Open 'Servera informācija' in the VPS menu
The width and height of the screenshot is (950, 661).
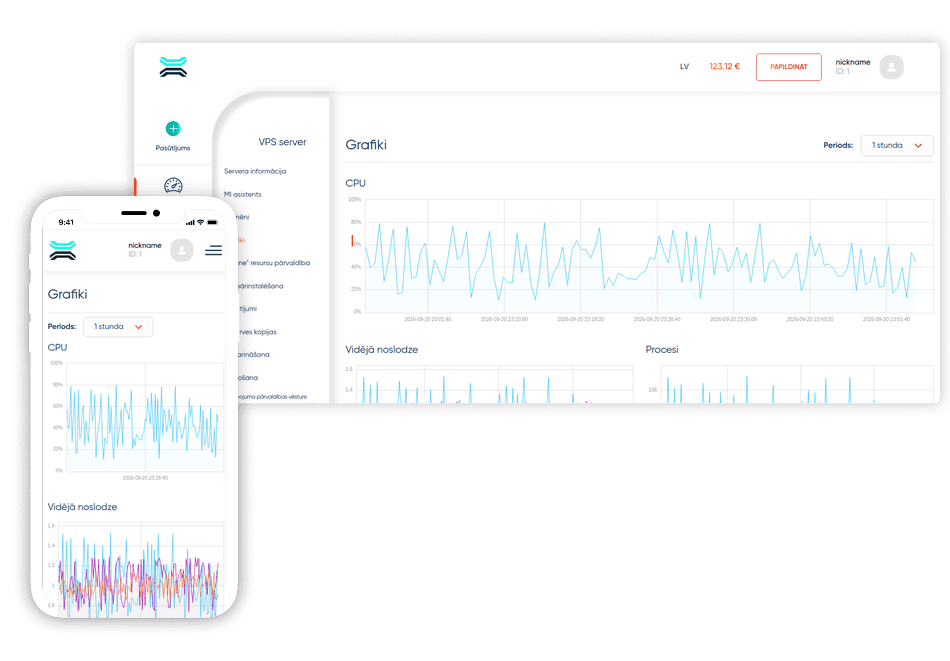255,171
